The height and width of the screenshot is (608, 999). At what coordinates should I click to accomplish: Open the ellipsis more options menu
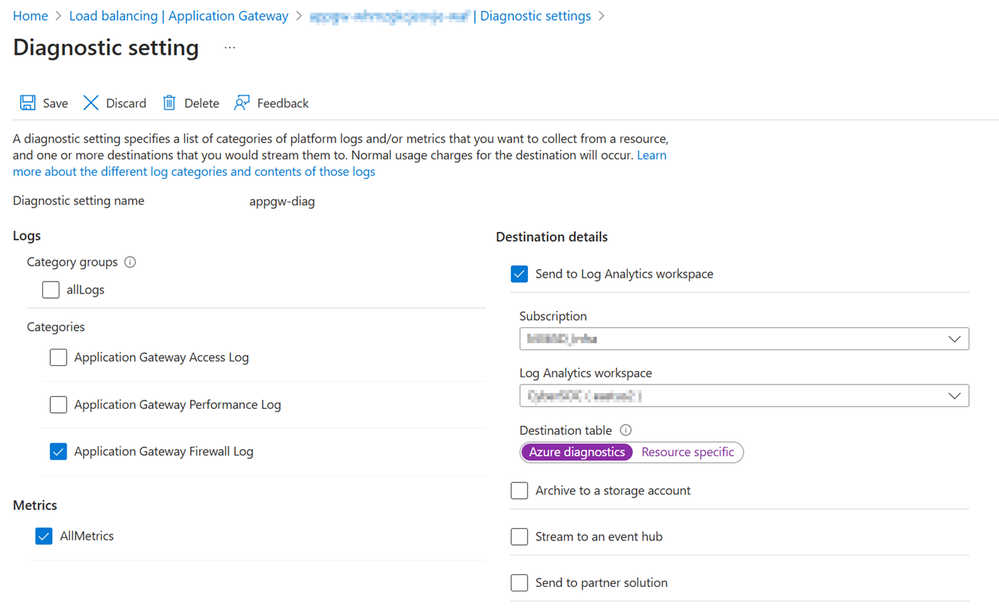[230, 48]
